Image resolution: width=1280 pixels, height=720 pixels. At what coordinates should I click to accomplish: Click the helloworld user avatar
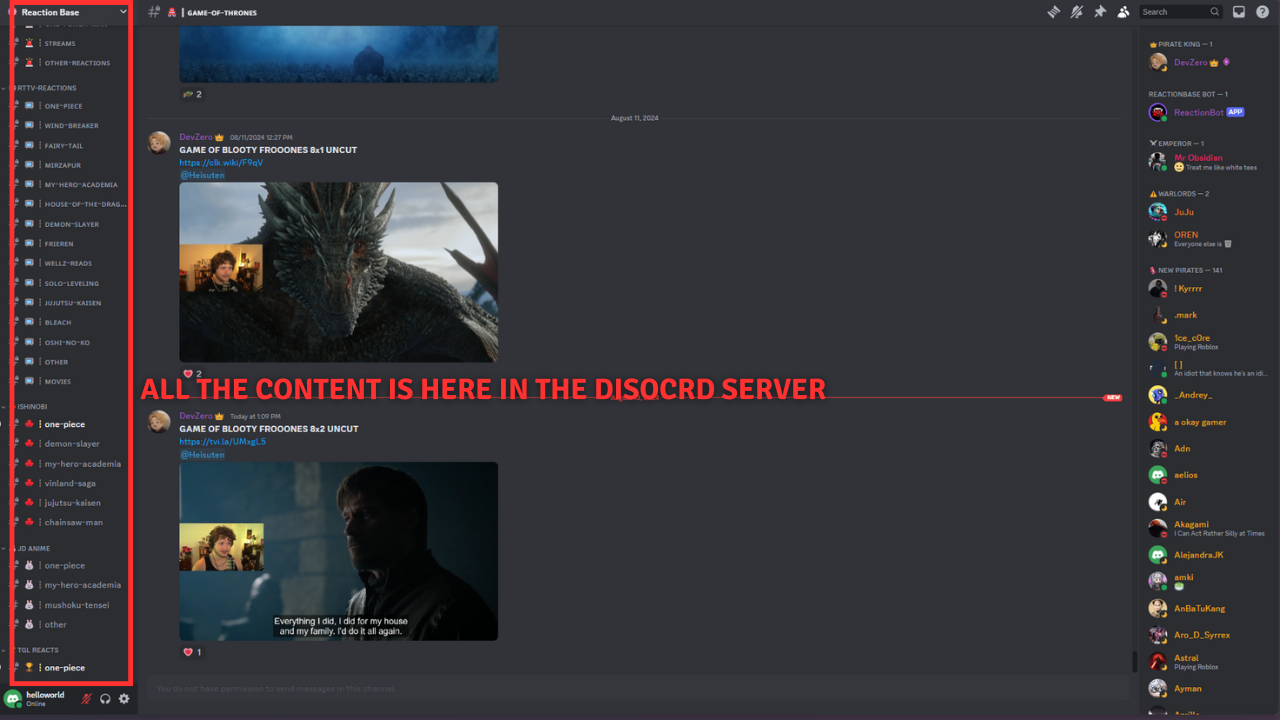pyautogui.click(x=13, y=698)
